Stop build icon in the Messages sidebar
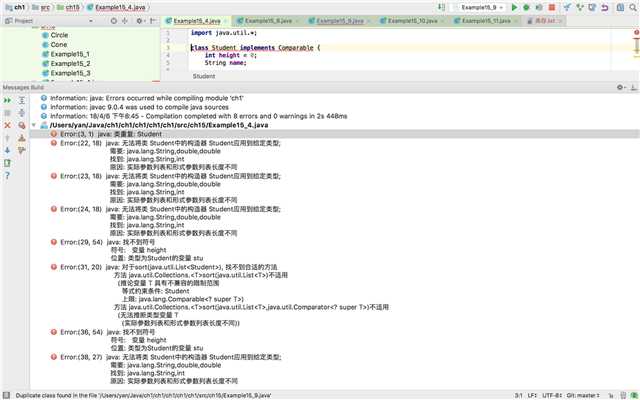The height and width of the screenshot is (400, 640). 7,113
